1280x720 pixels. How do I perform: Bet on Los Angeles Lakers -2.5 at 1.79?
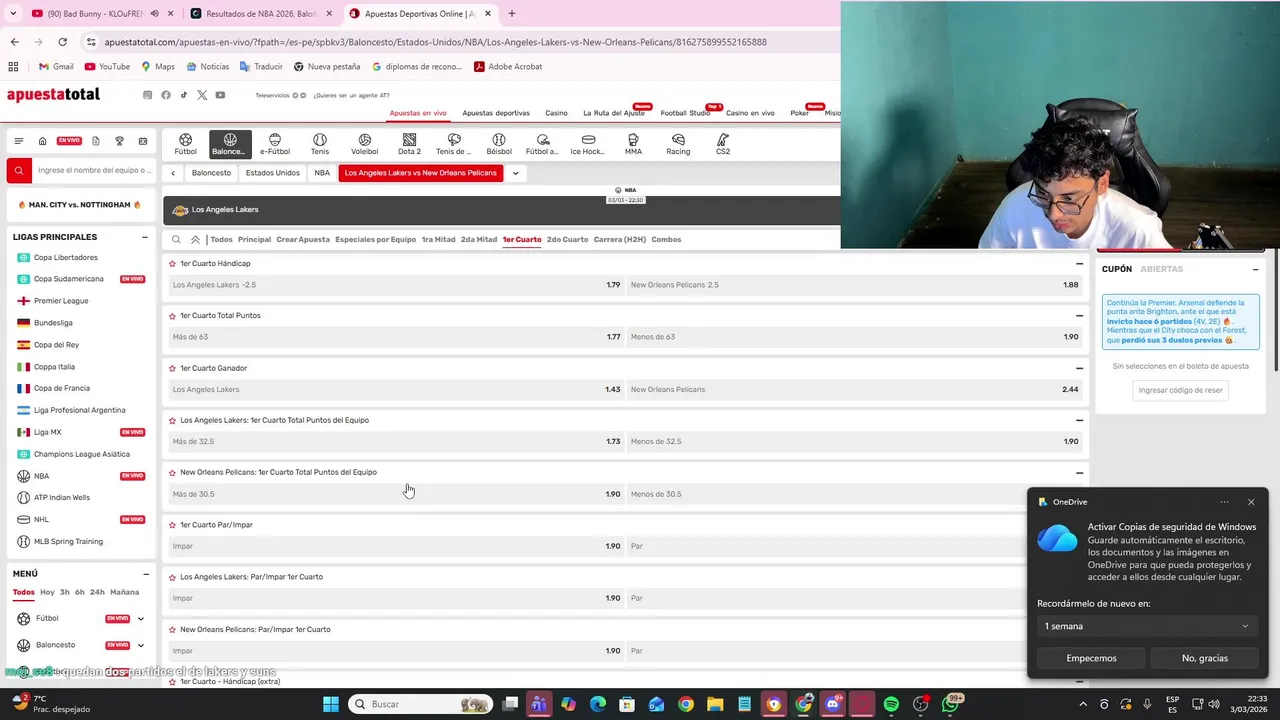pos(396,285)
